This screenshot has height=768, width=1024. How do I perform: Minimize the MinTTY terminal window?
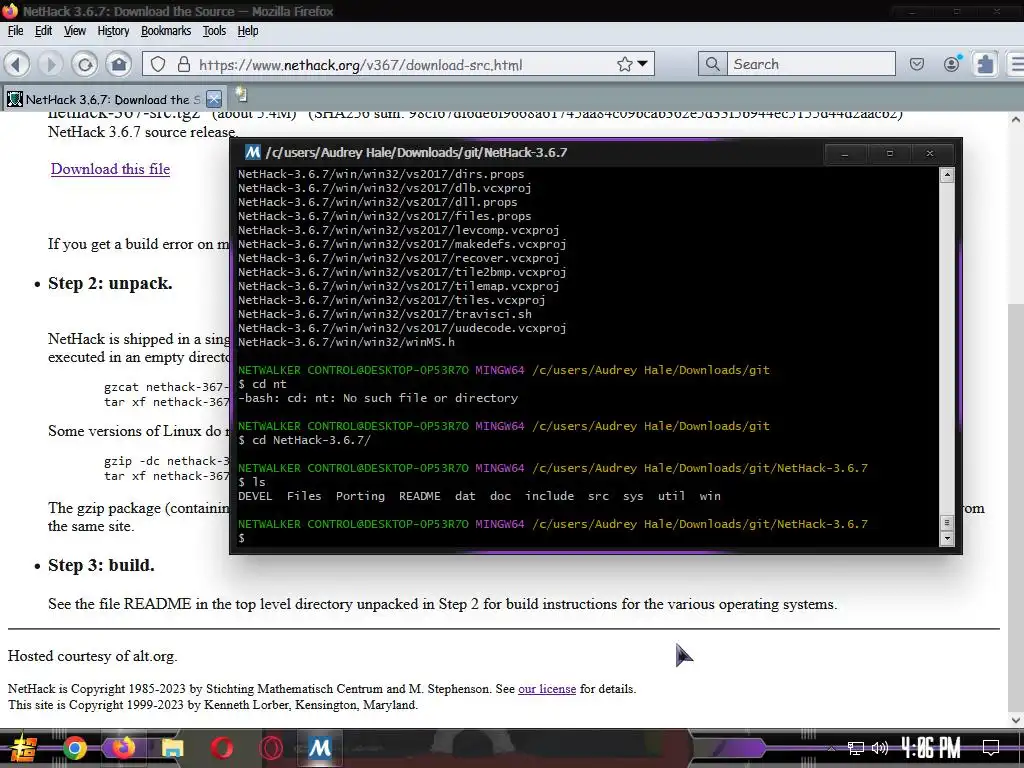pos(845,153)
